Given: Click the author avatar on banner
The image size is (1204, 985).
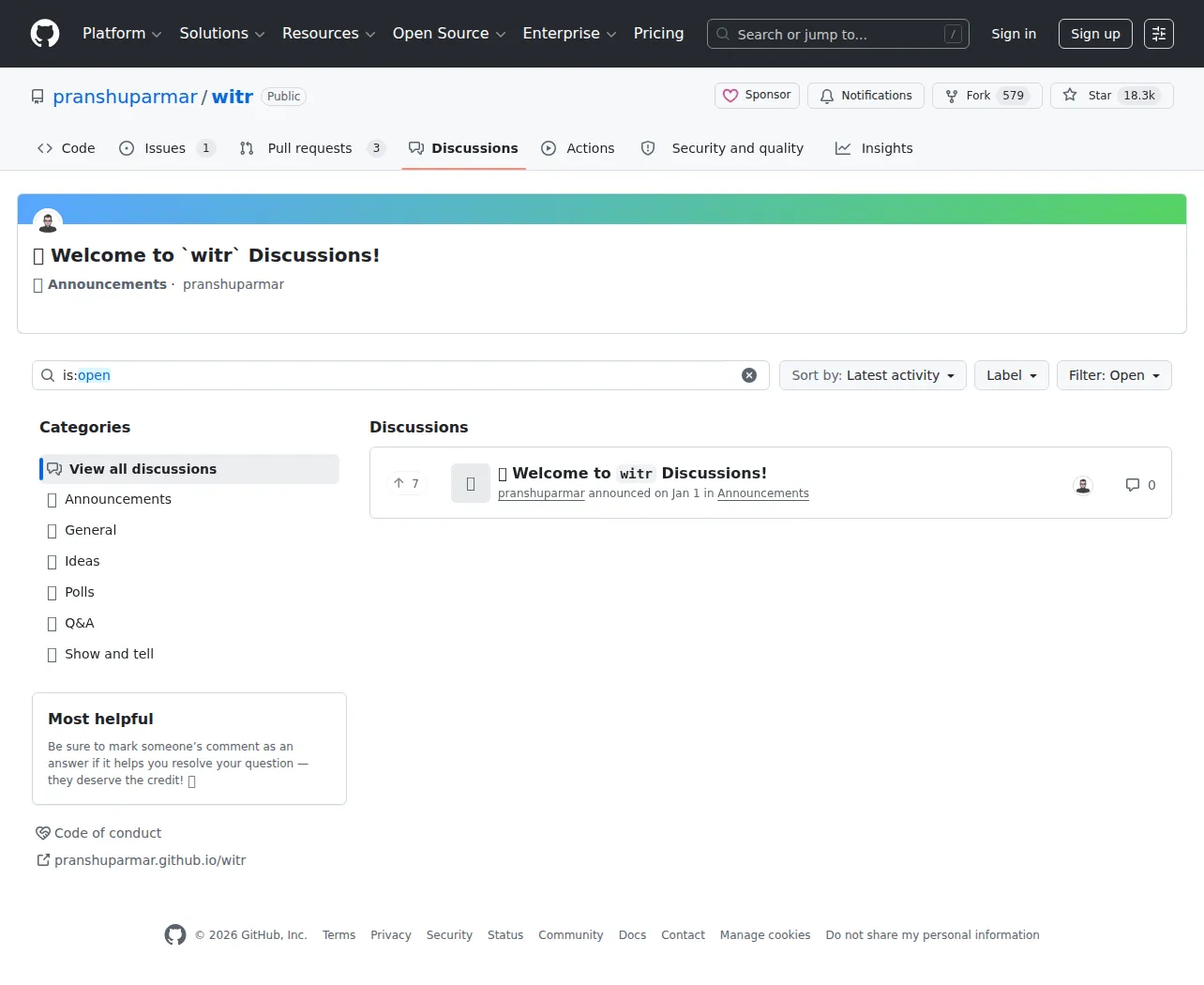Looking at the screenshot, I should pyautogui.click(x=48, y=222).
